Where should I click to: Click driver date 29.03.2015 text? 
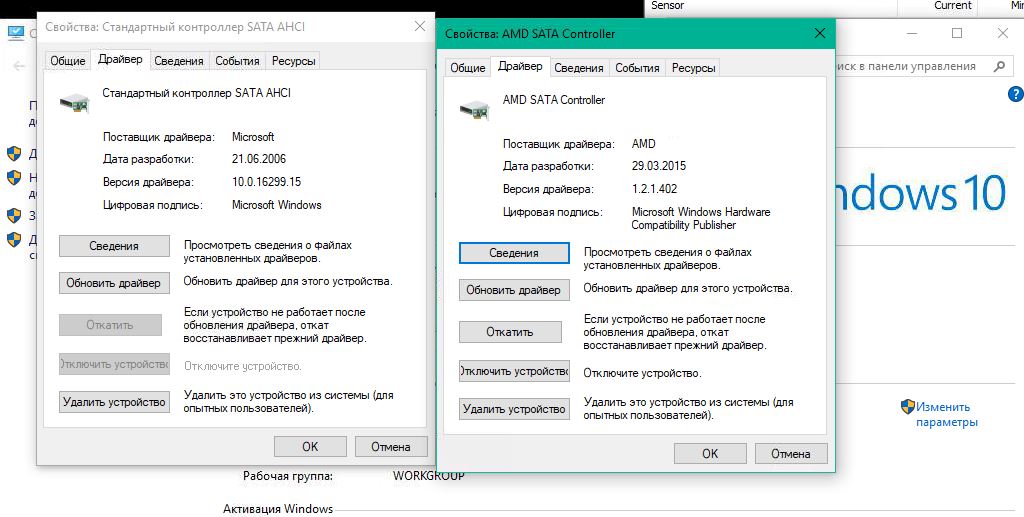(x=659, y=166)
